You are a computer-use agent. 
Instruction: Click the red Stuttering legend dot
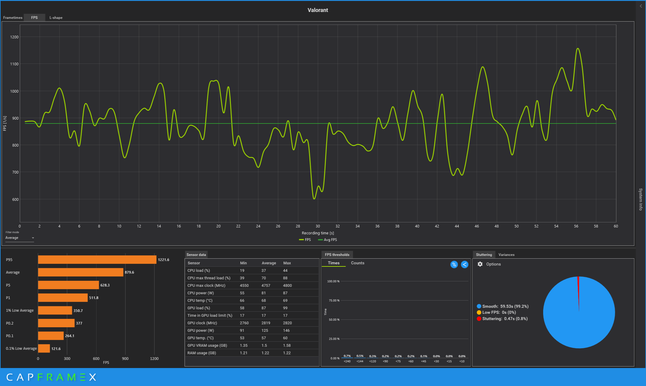[x=479, y=318]
